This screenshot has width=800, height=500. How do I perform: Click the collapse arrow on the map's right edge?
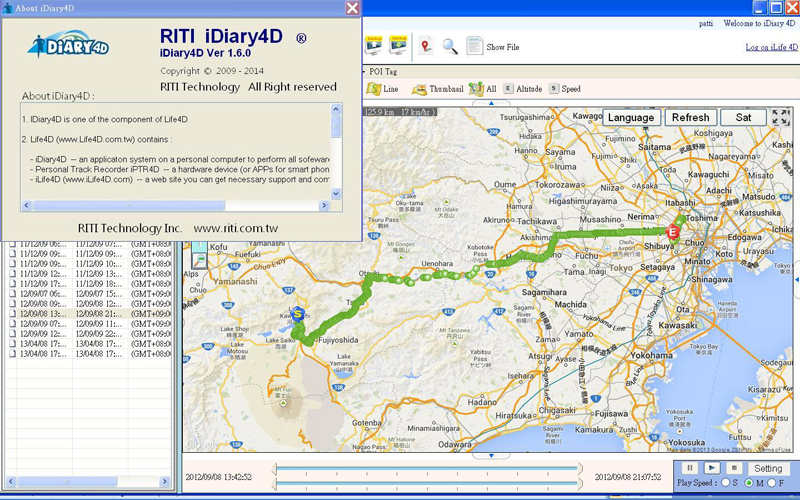coord(797,280)
